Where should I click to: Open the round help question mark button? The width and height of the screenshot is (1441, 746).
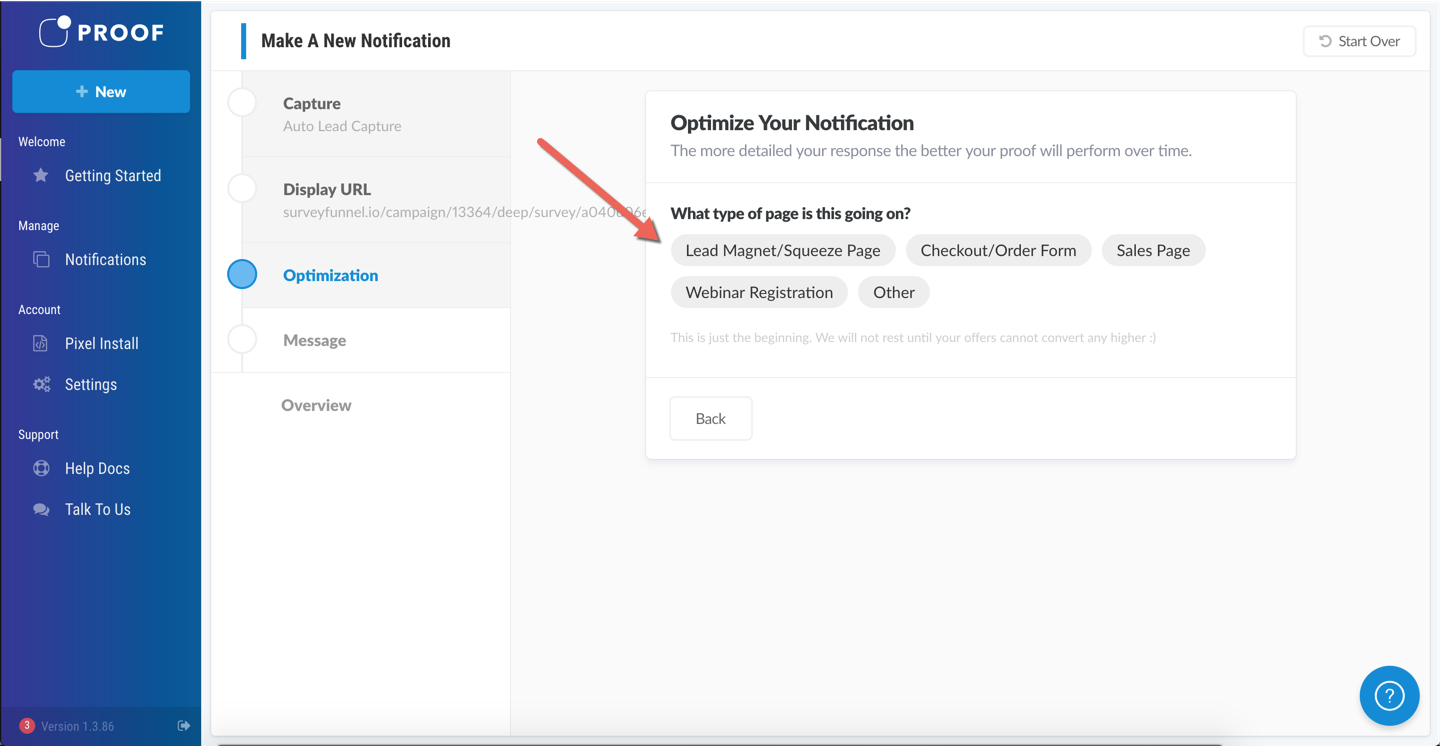click(x=1389, y=696)
